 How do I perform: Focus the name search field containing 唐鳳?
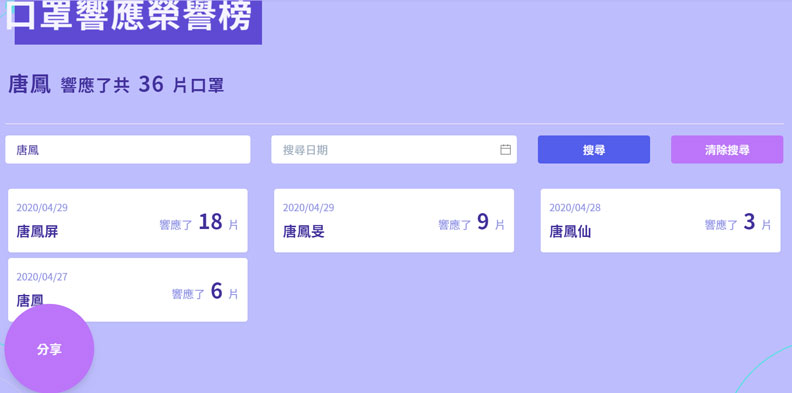click(x=128, y=150)
